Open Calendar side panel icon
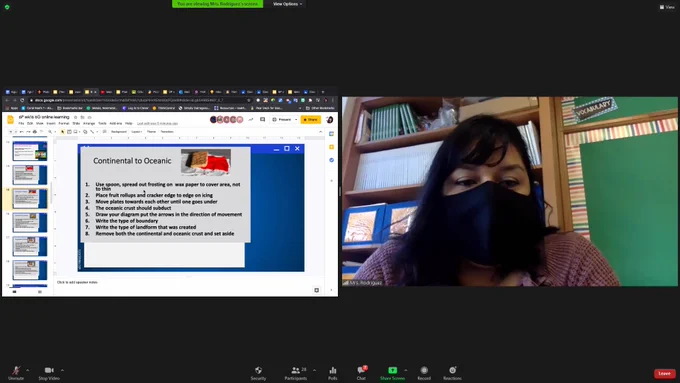This screenshot has height=383, width=680. pos(331,134)
